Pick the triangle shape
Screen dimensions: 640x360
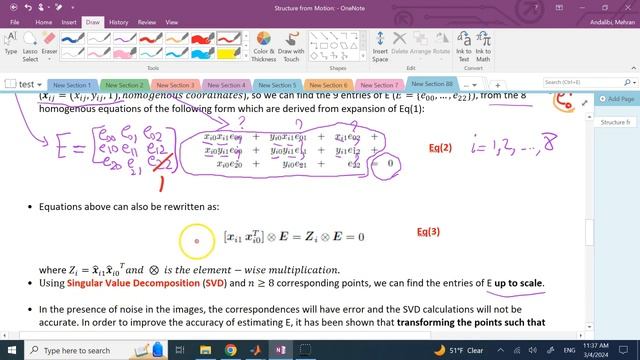pos(354,46)
